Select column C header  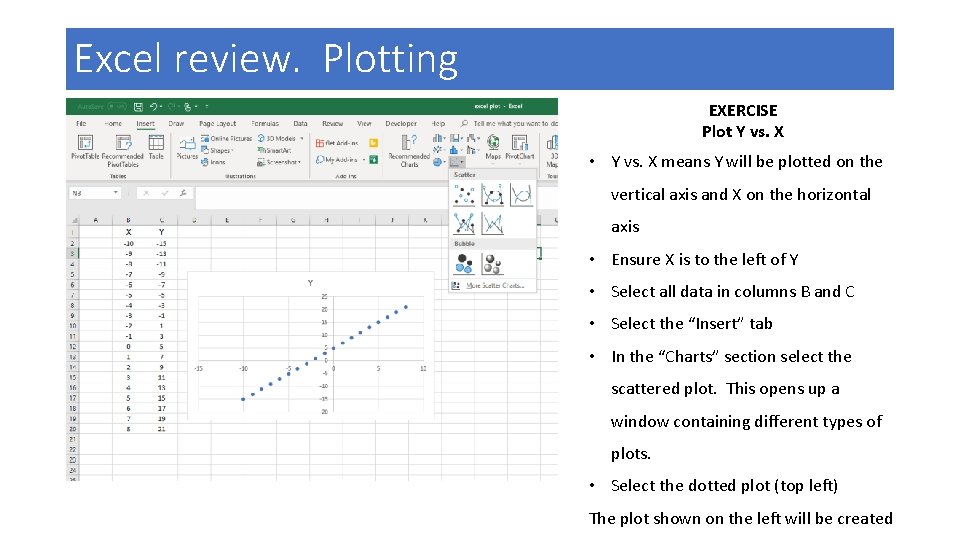point(161,220)
